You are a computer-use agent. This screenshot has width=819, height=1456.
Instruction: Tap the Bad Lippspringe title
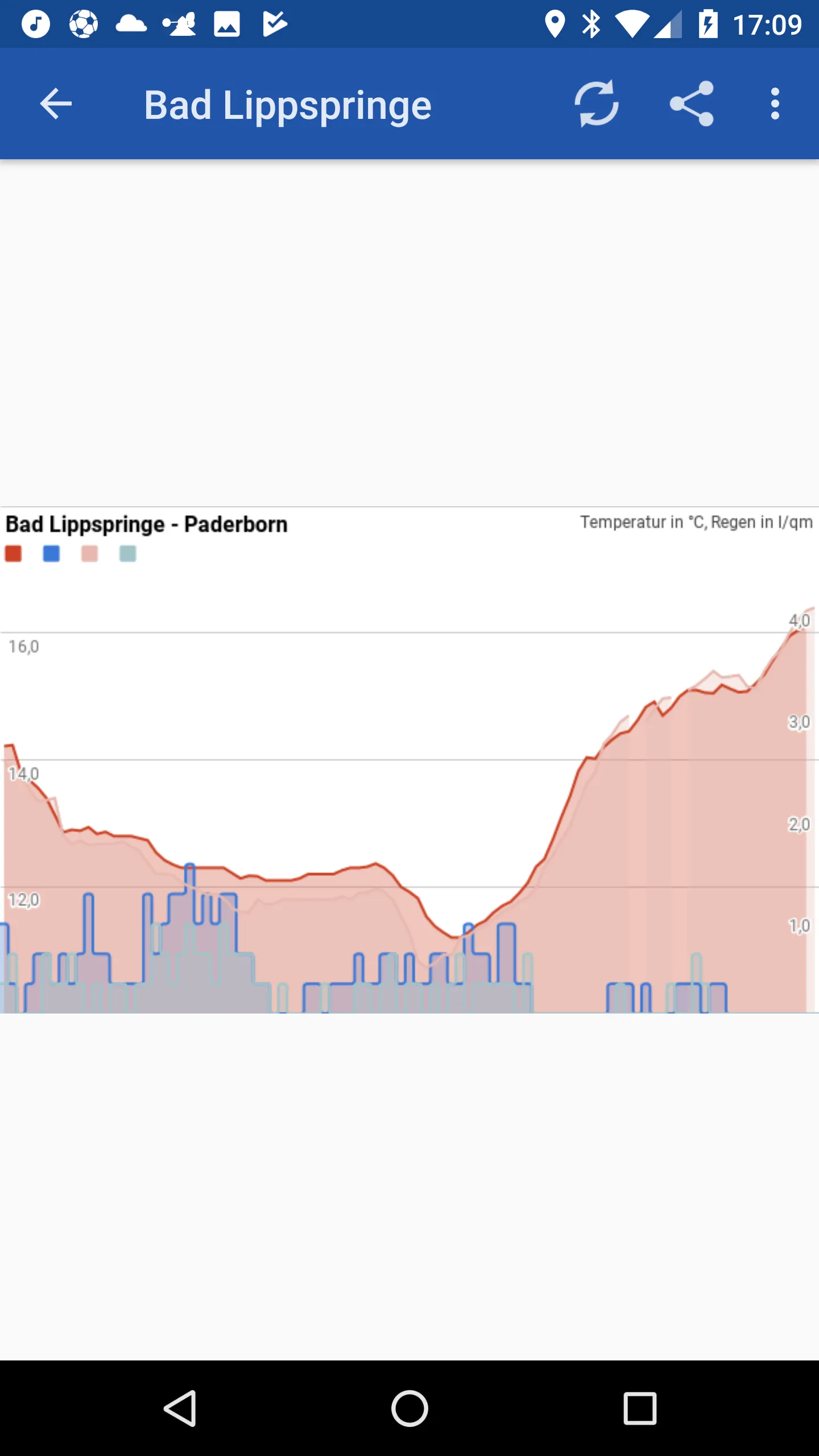(287, 106)
